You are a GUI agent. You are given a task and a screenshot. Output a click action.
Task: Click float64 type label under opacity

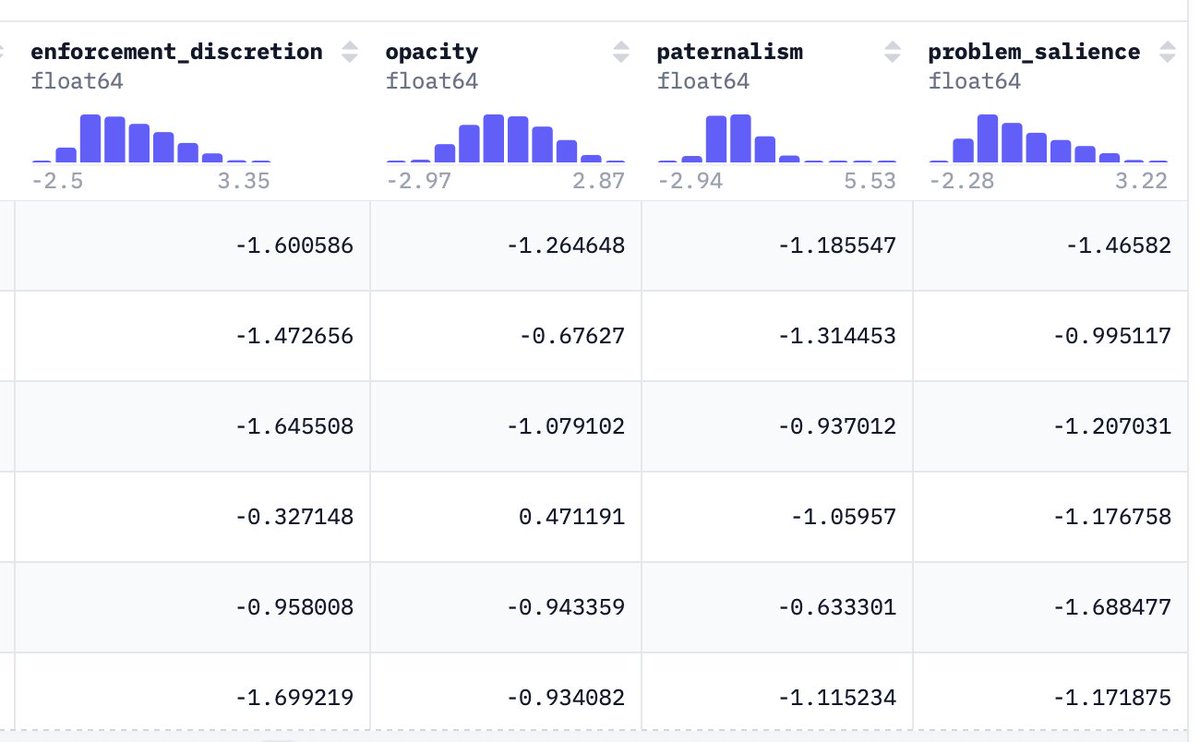[432, 81]
